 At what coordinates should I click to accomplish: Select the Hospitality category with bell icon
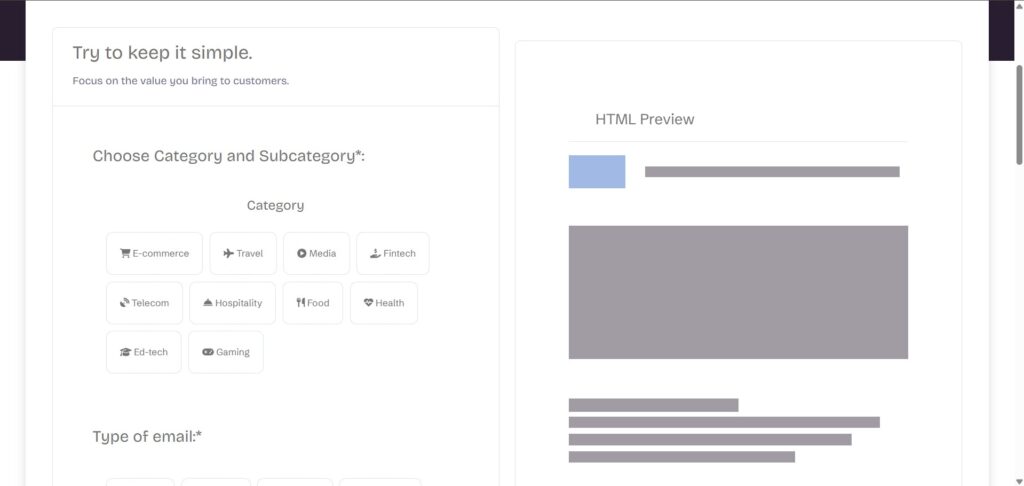232,303
